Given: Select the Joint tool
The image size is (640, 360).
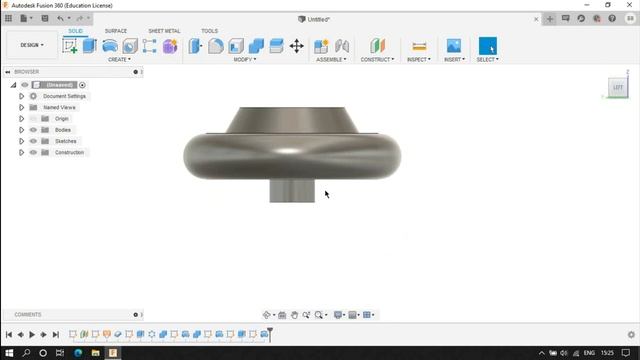Looking at the screenshot, I should 342,46.
